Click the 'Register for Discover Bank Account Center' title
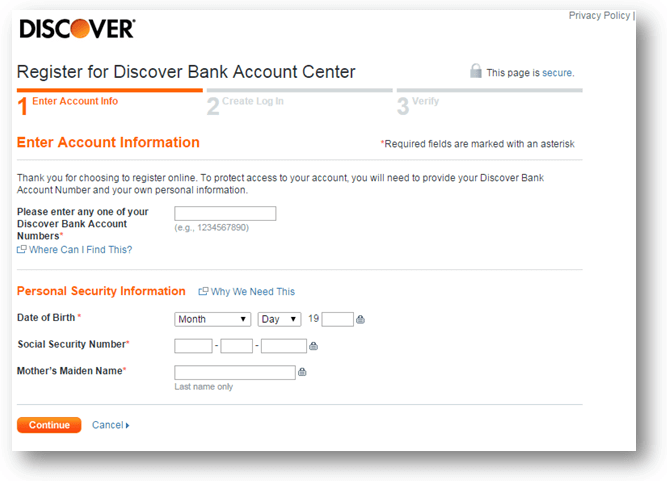Screen dimensions: 667x481 coord(186,72)
